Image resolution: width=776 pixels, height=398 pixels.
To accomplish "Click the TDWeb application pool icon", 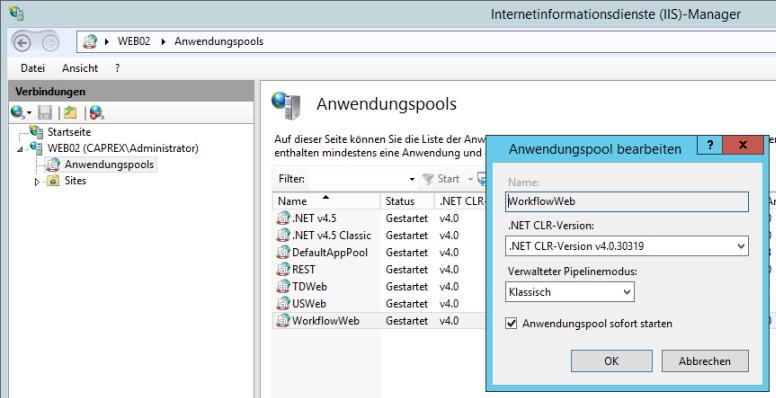I will [x=283, y=286].
